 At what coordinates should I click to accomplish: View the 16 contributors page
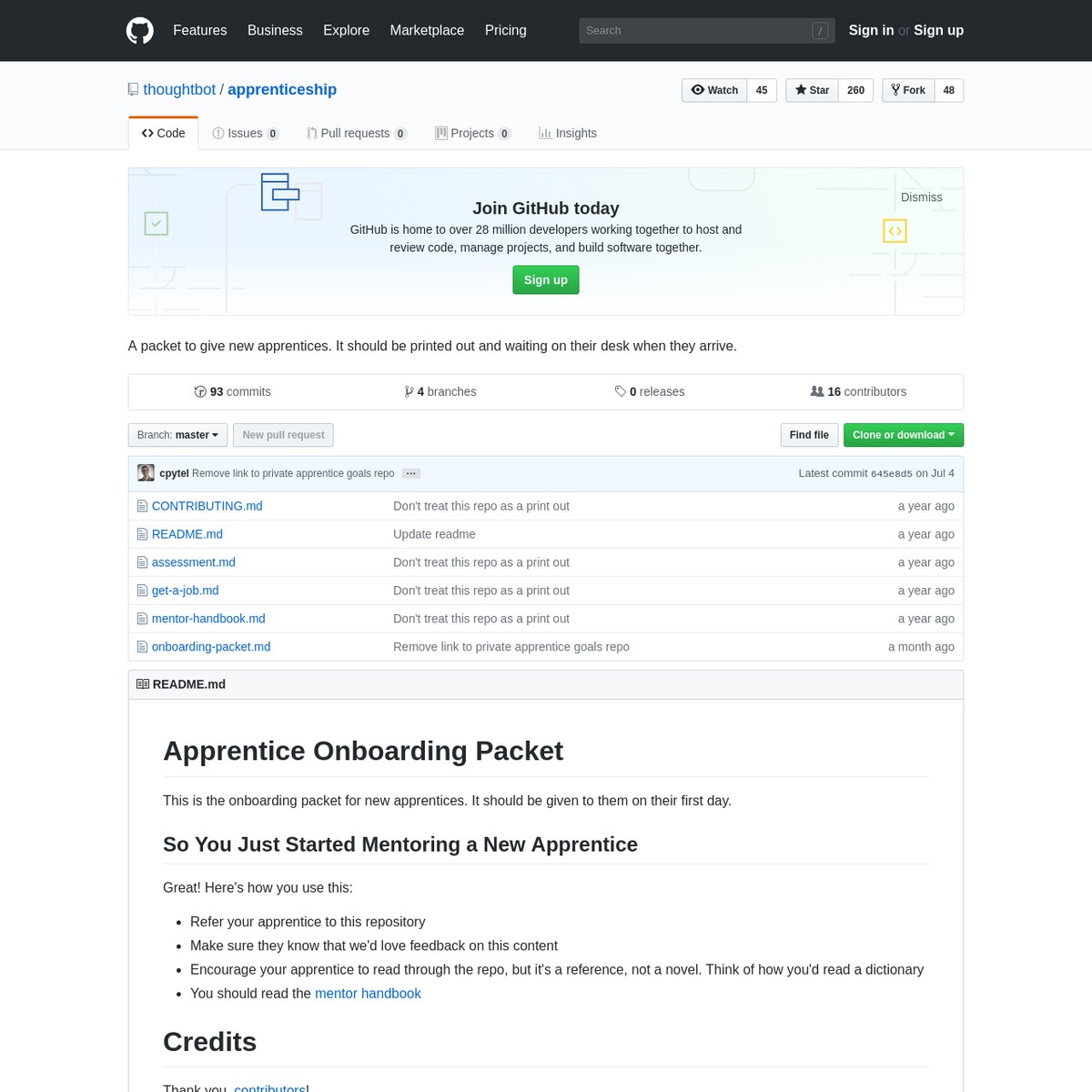(x=858, y=391)
